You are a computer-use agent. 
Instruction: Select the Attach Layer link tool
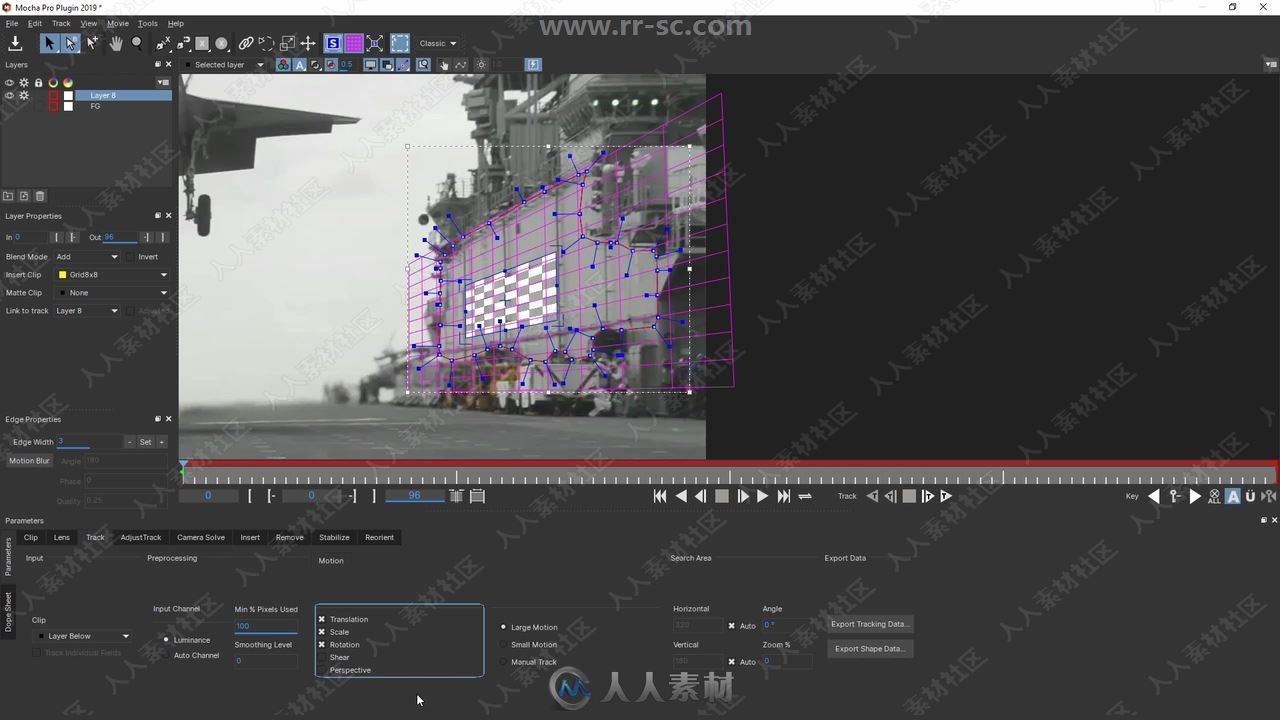tap(246, 43)
